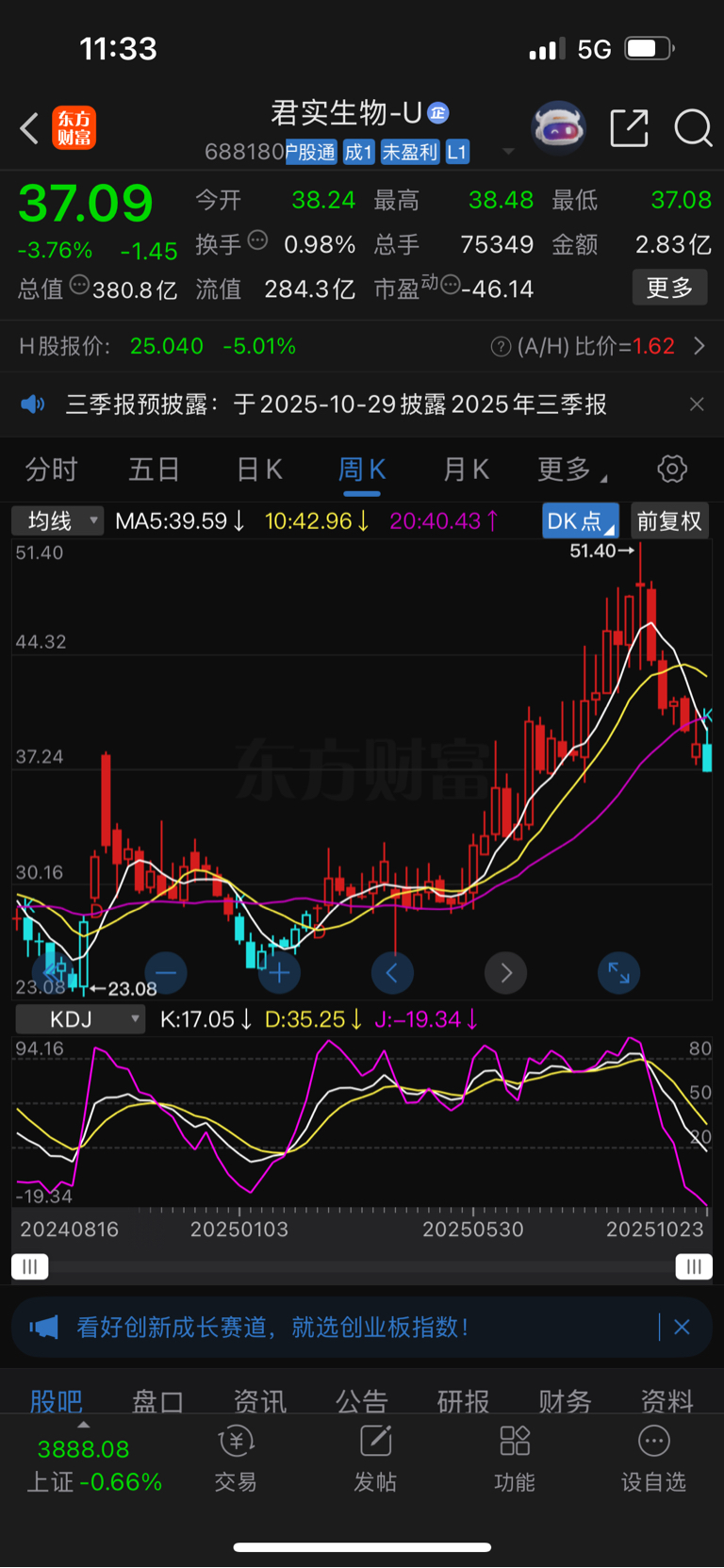Tap the 市盈 info face icon
Image resolution: width=724 pixels, height=1568 pixels.
tap(451, 284)
